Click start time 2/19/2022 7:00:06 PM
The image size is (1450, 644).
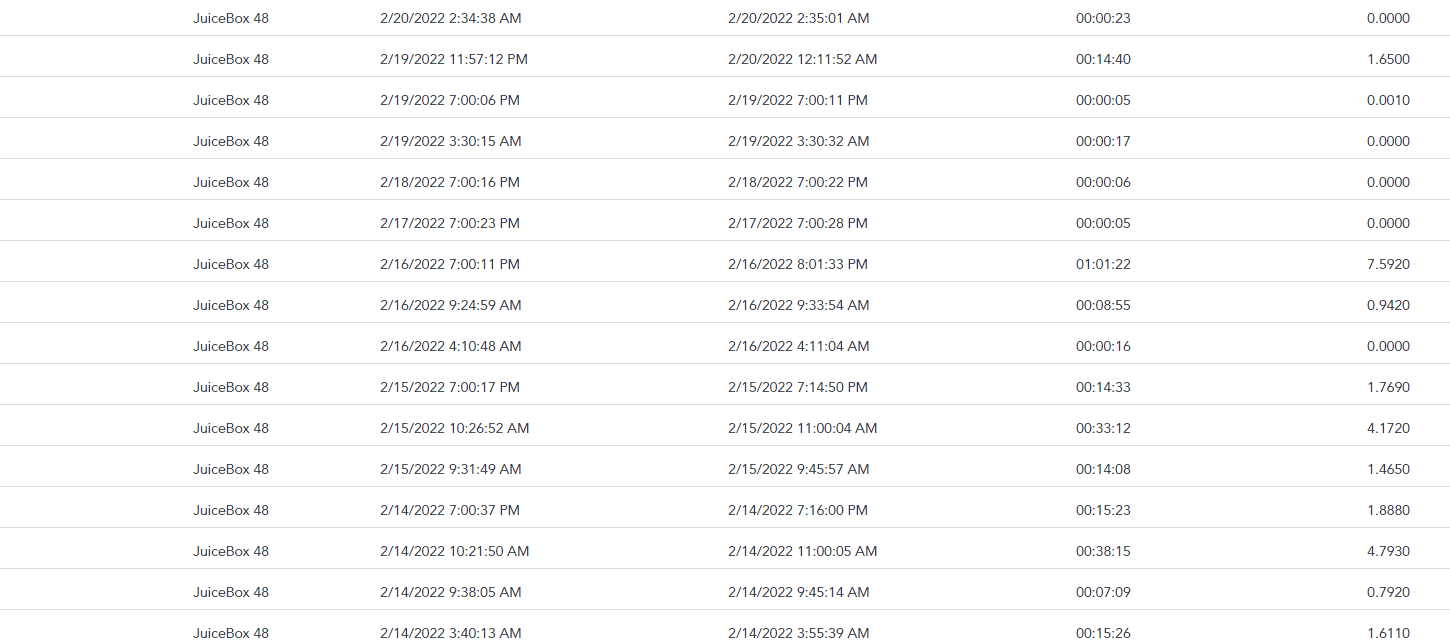pos(449,100)
